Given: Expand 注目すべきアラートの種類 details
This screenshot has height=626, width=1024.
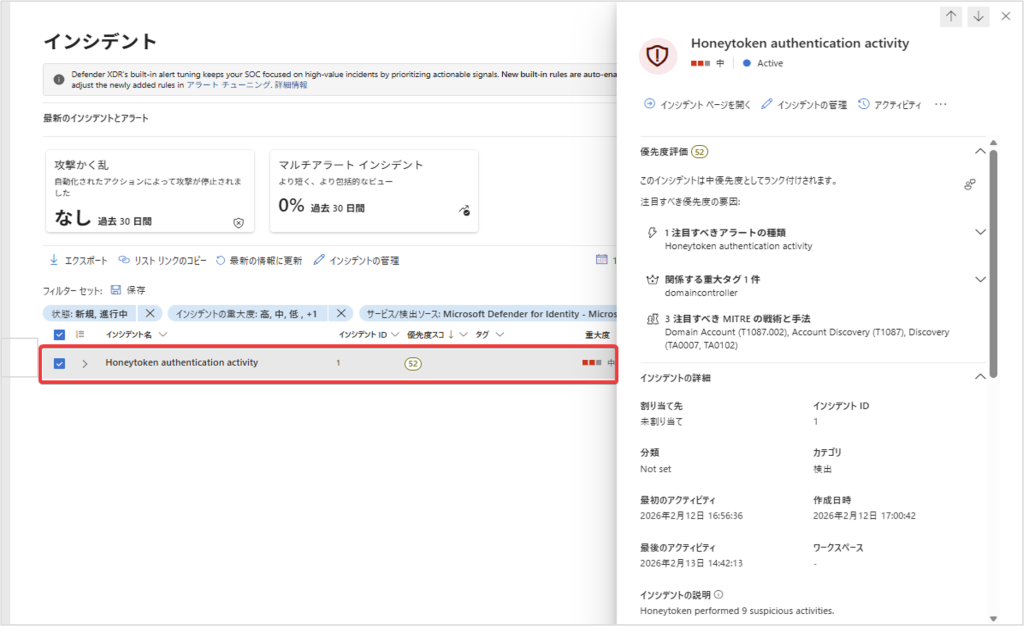Looking at the screenshot, I should tap(980, 232).
